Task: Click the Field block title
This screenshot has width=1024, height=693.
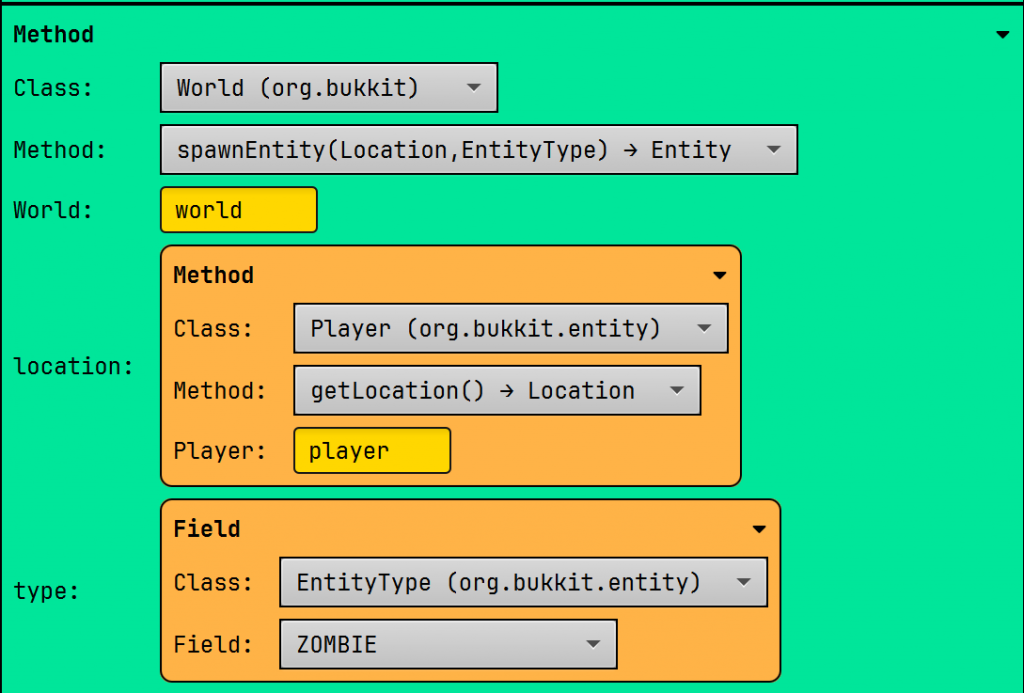Action: [x=207, y=529]
